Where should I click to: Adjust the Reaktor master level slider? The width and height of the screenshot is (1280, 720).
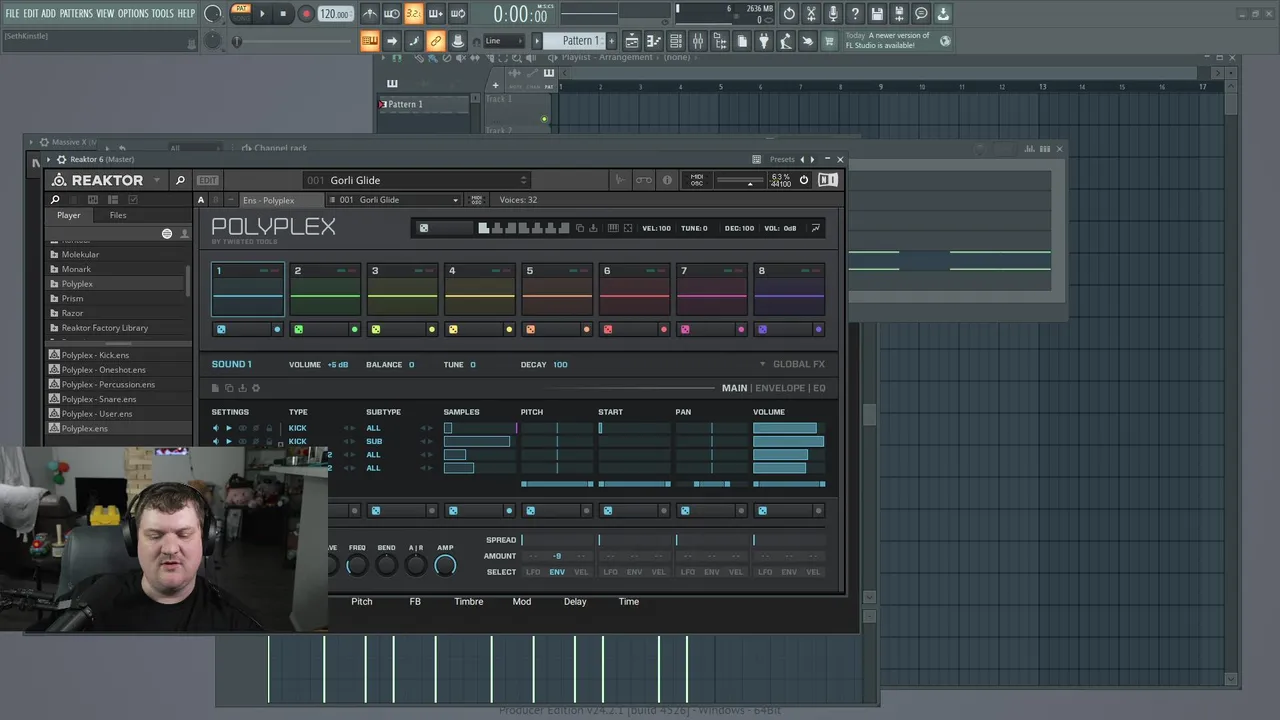click(739, 182)
